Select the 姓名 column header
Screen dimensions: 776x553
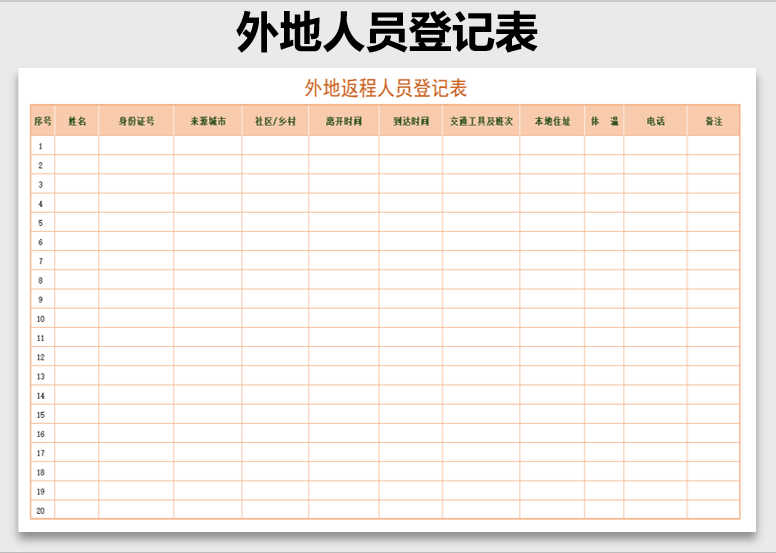[77, 121]
